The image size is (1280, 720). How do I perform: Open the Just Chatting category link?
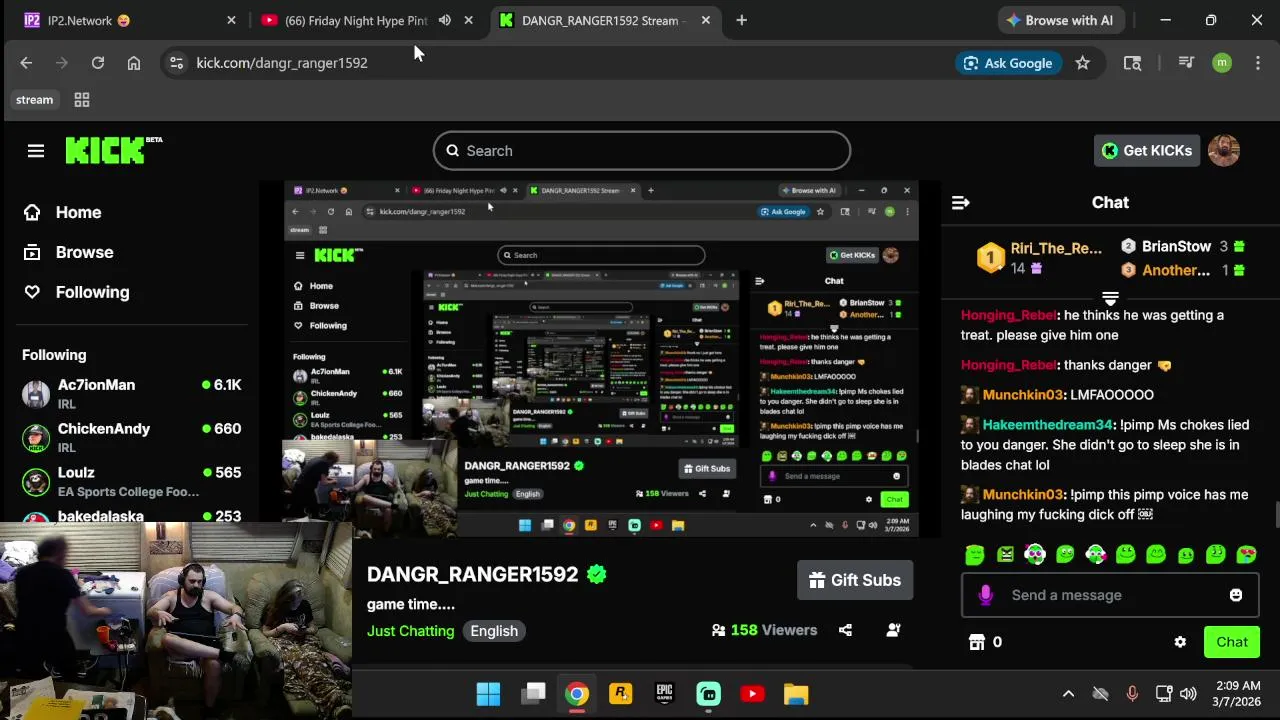coord(410,631)
